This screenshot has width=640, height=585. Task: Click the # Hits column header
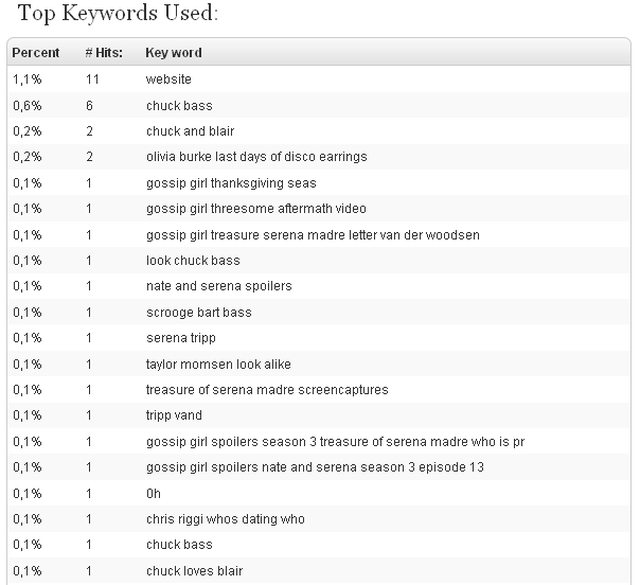click(x=104, y=53)
